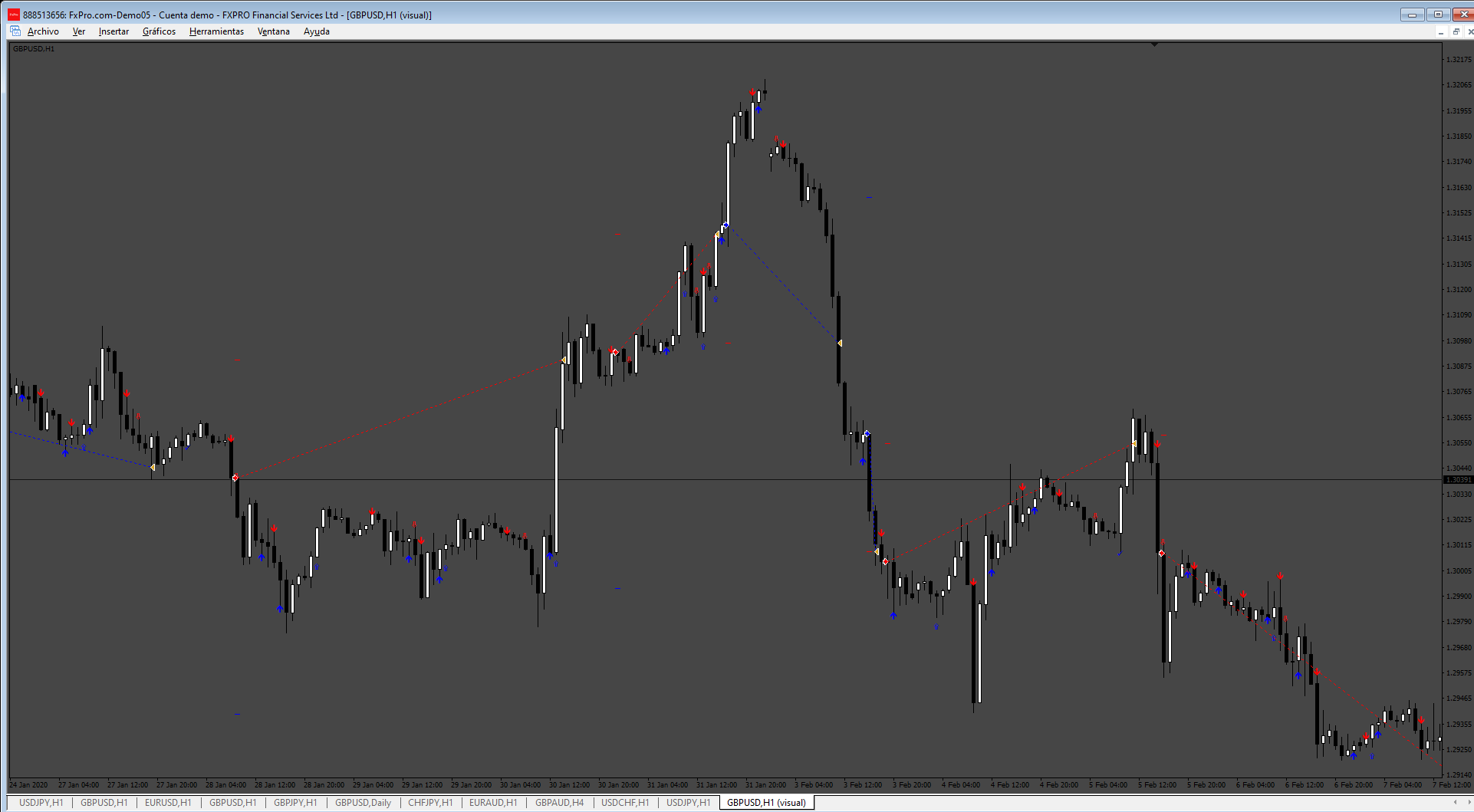This screenshot has width=1474, height=812.
Task: Select the GBPUSD,H1 (visual) tab
Action: (x=766, y=803)
